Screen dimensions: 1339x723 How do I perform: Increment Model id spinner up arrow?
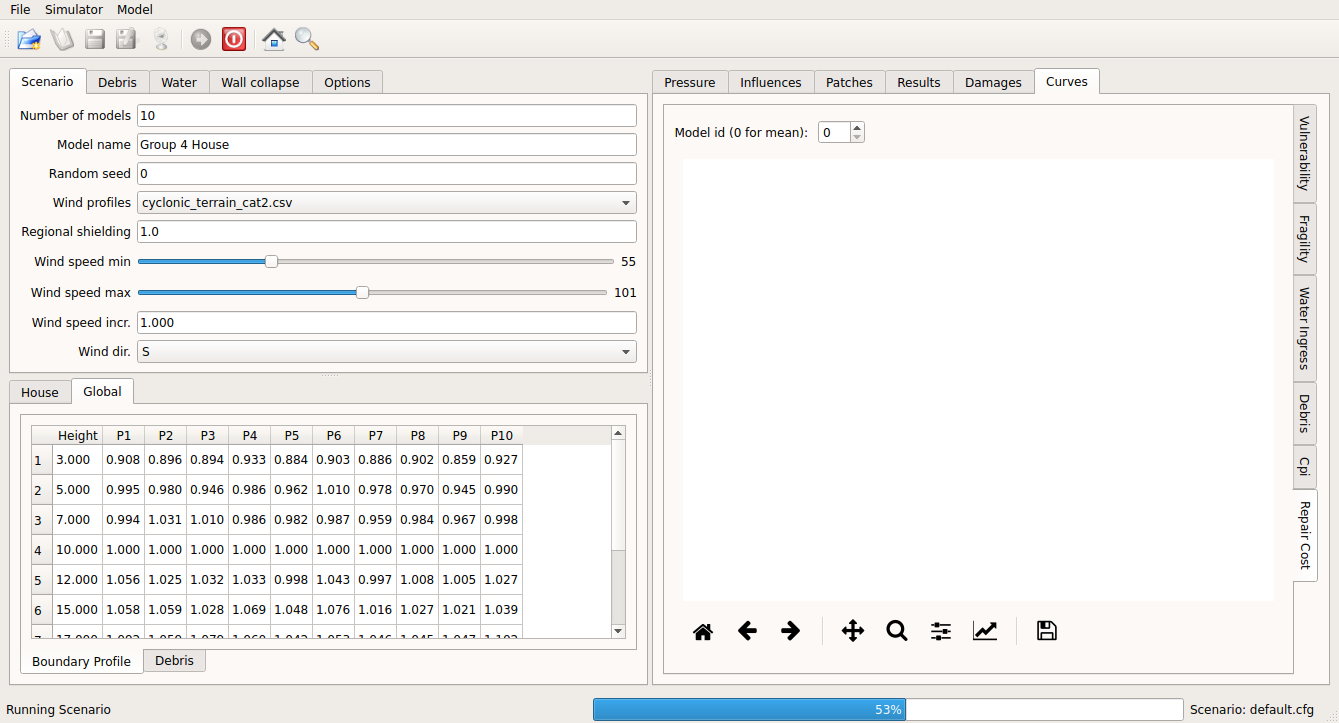tap(857, 127)
